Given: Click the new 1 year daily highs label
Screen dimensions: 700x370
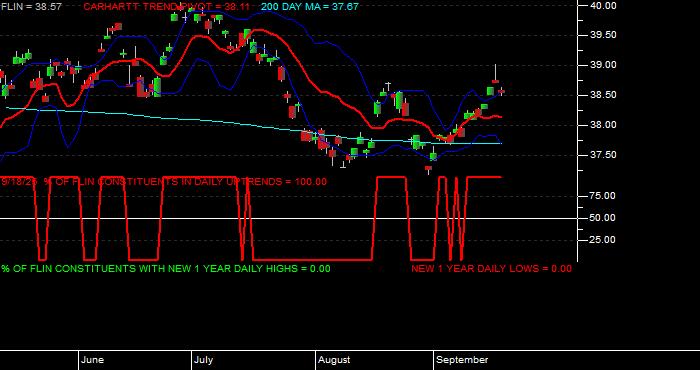Looking at the screenshot, I should (166, 269).
